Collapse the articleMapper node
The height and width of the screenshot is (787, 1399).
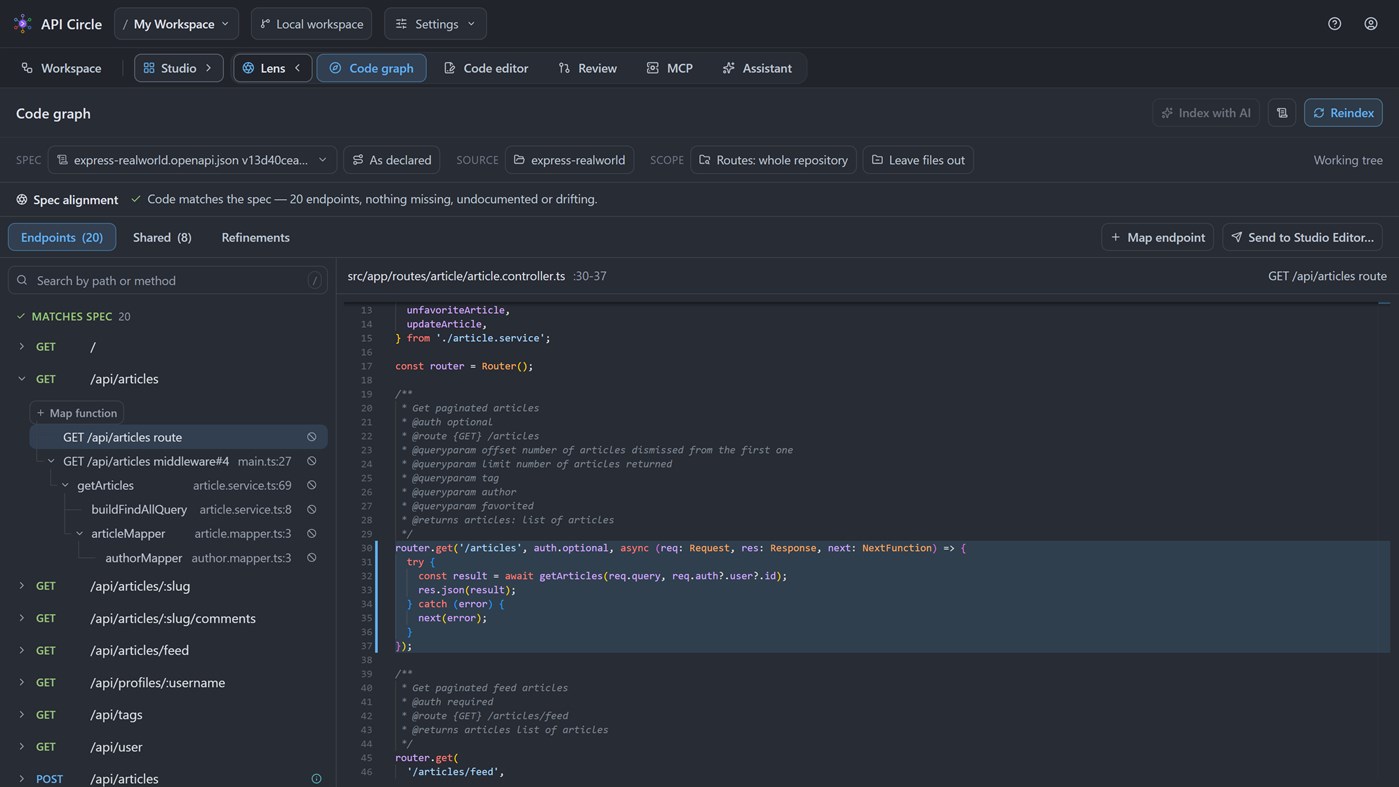[79, 533]
